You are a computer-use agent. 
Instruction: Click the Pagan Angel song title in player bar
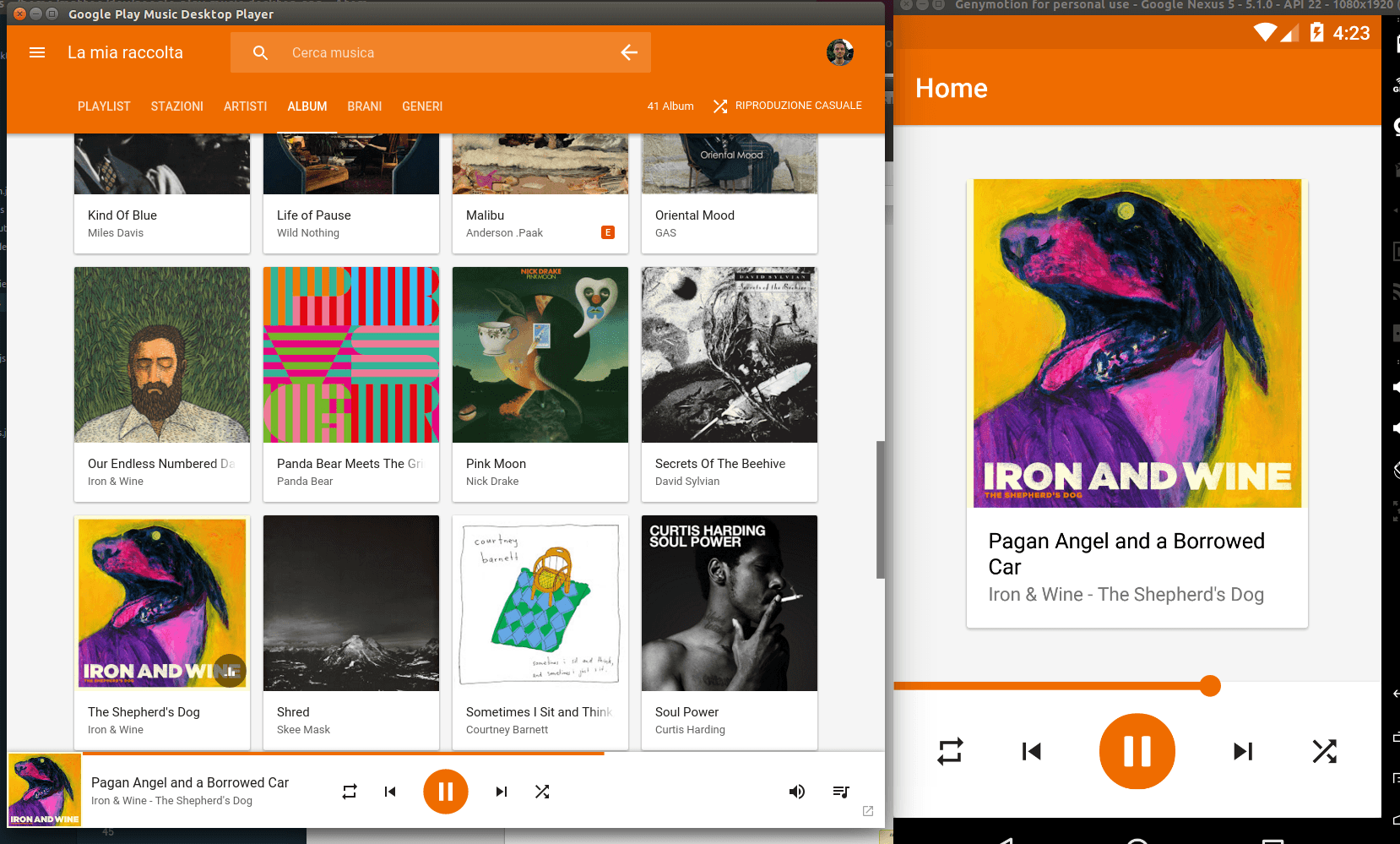[x=190, y=783]
